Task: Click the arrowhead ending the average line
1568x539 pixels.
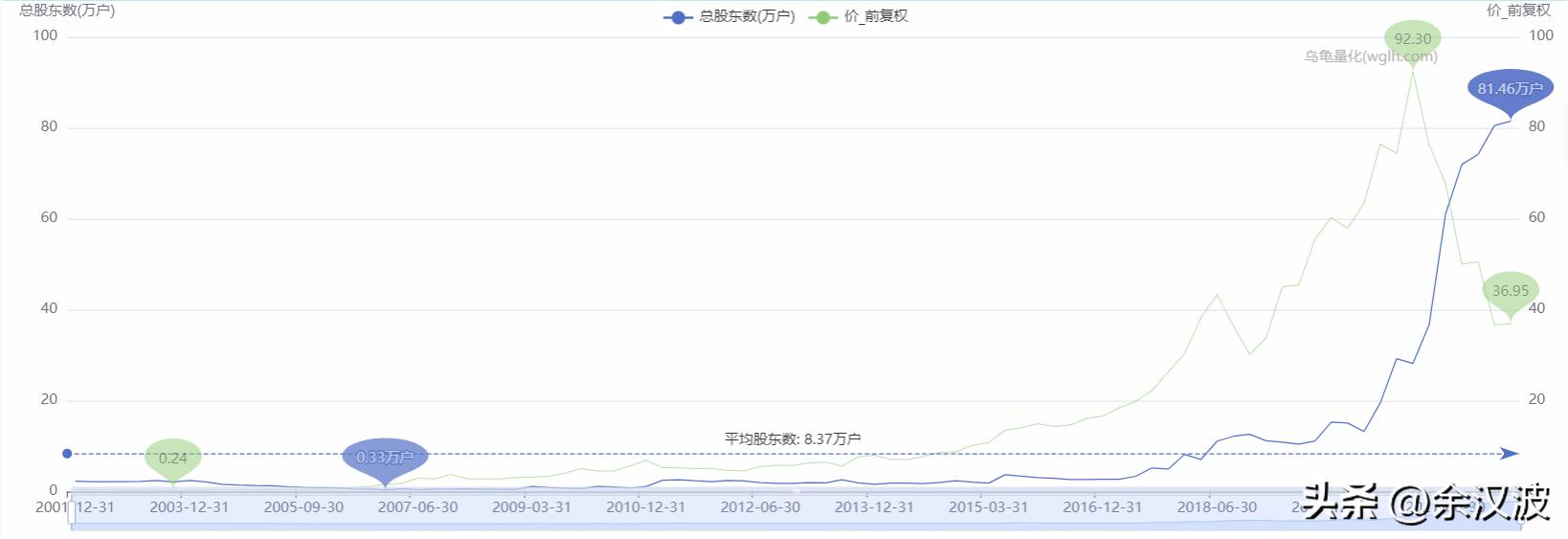Action: coord(1510,454)
